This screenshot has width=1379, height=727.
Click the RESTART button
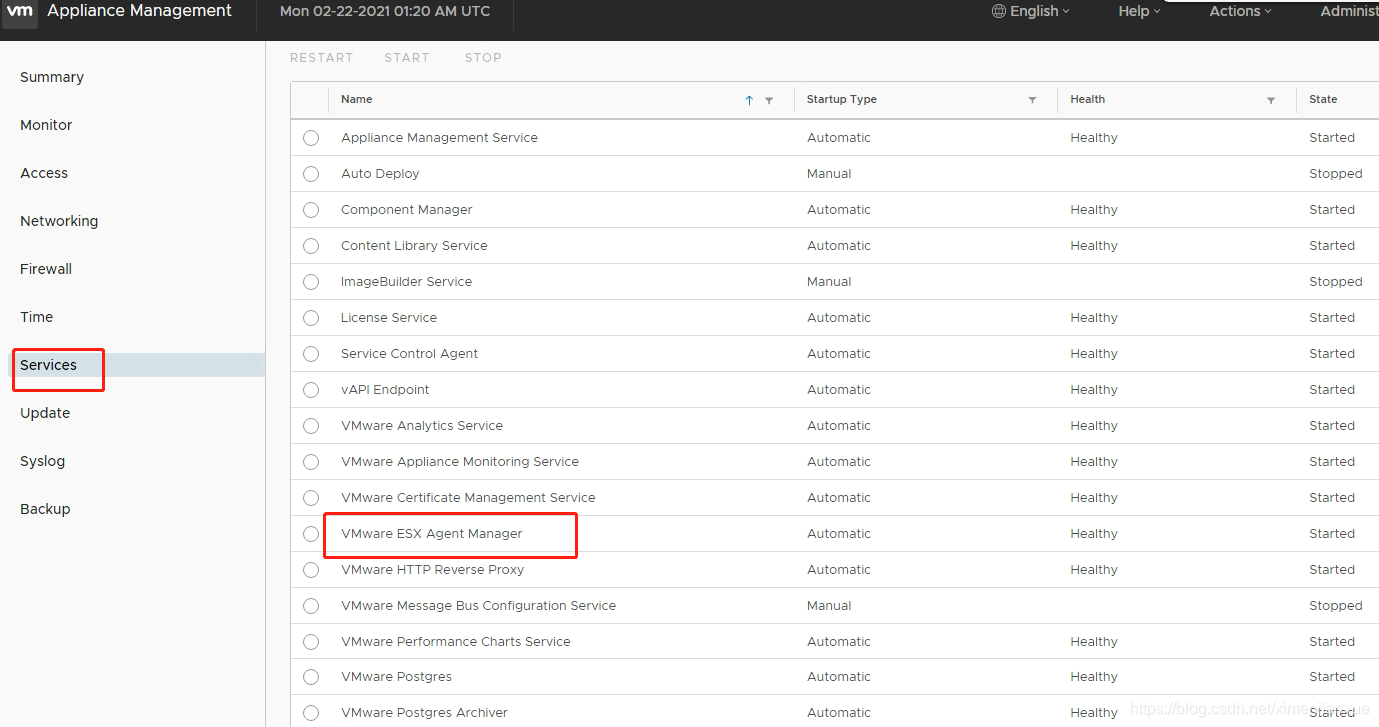(321, 58)
